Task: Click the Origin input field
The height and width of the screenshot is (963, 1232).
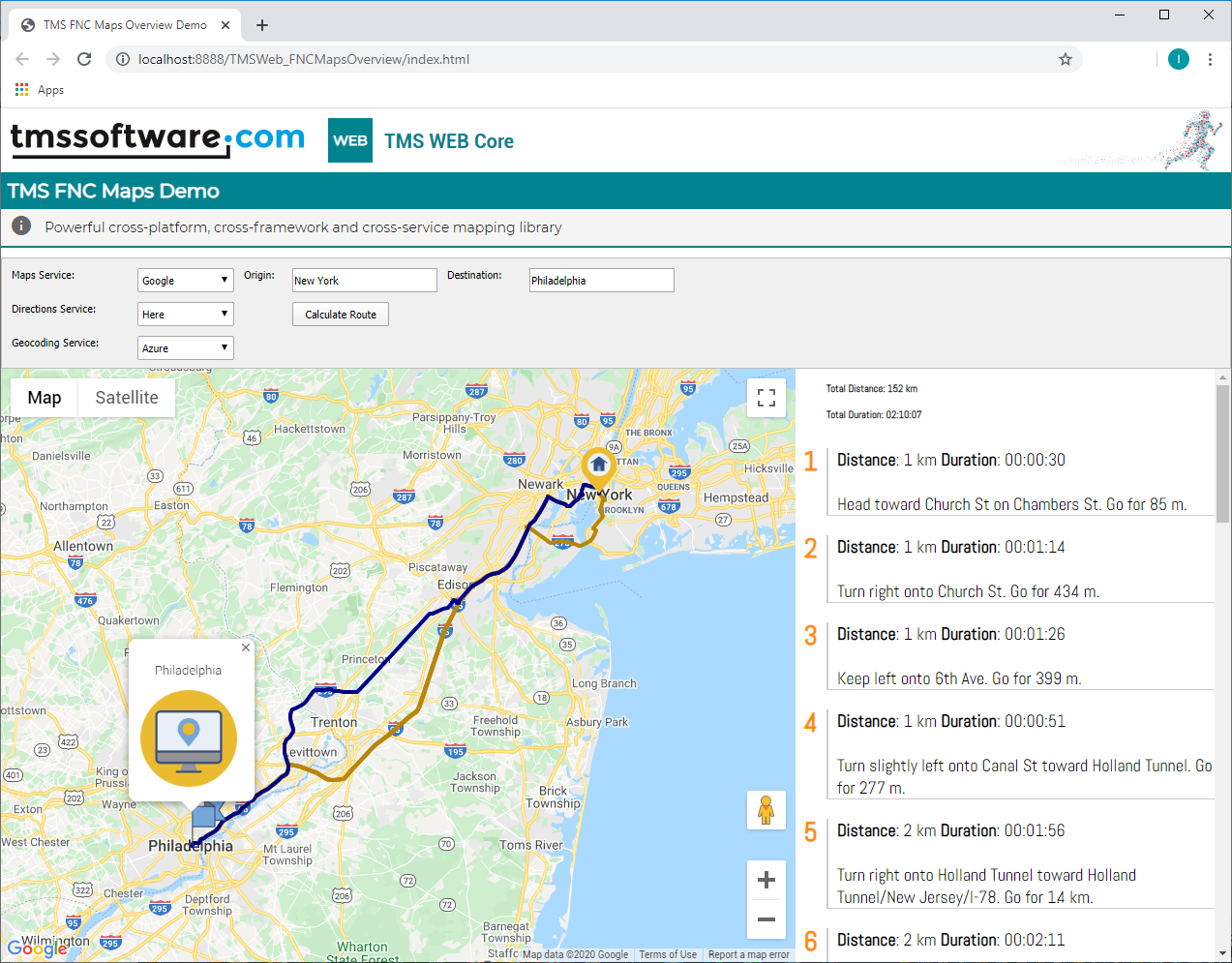Action: pos(365,281)
